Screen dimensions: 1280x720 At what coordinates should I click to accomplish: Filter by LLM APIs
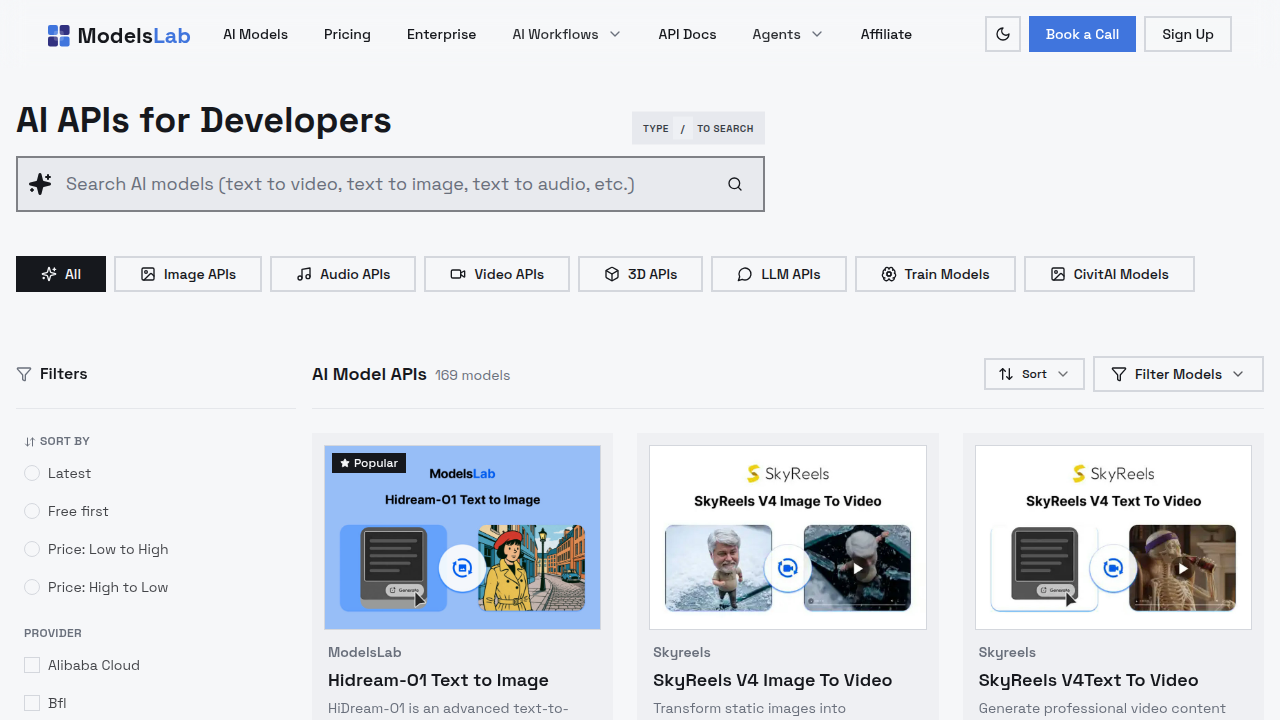pos(779,274)
